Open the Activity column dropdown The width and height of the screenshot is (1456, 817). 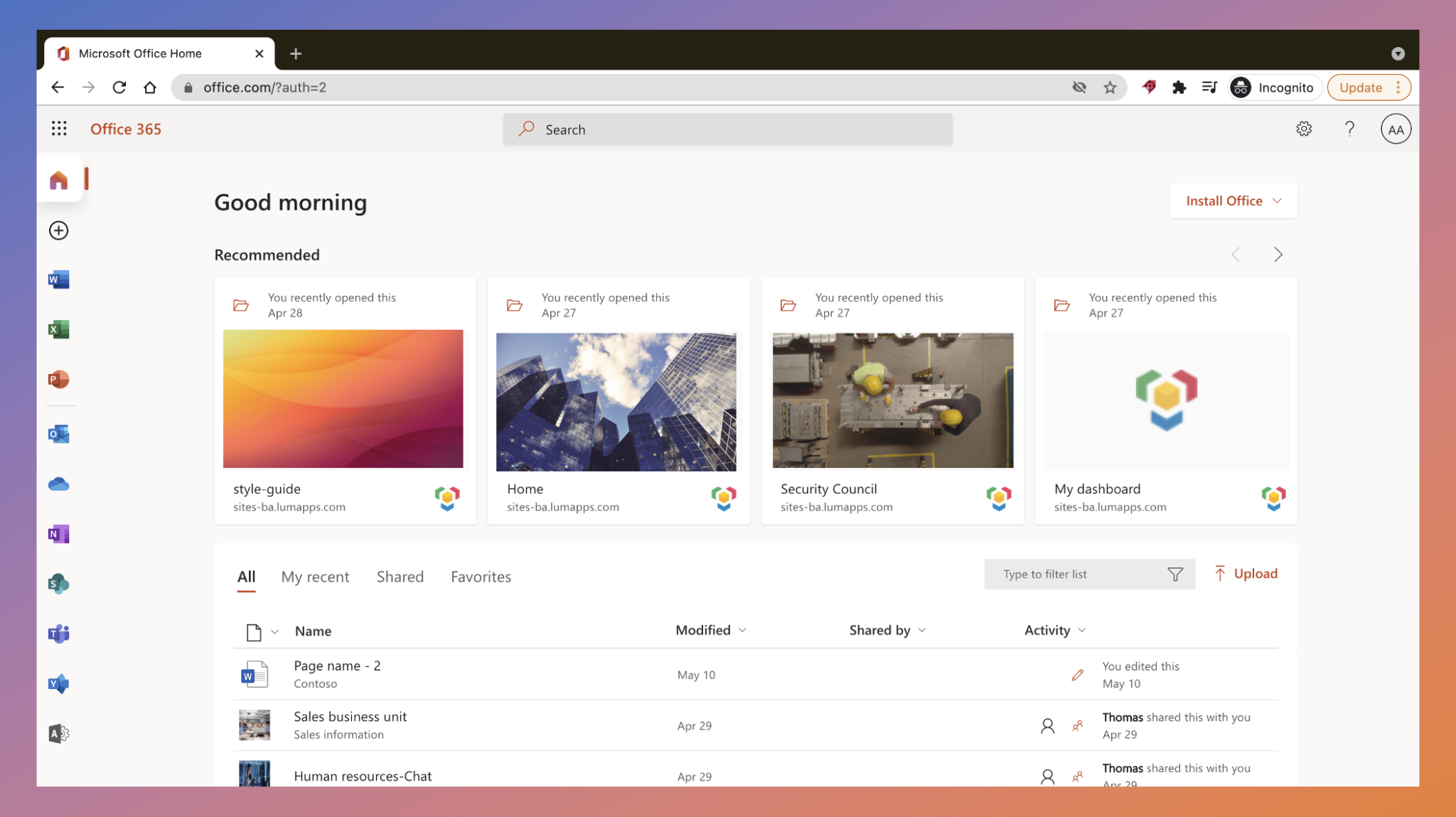point(1082,631)
